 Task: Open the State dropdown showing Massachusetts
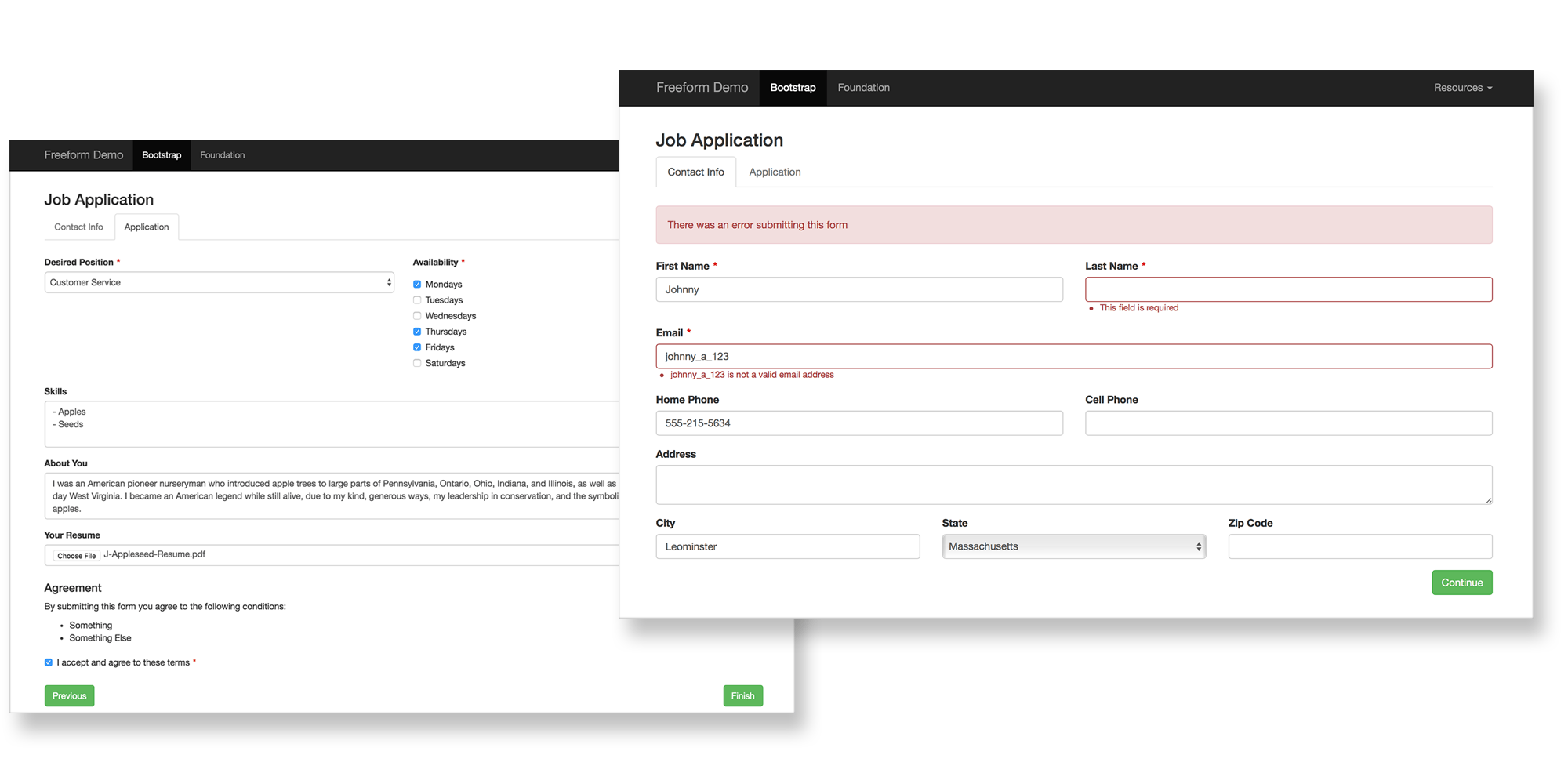pyautogui.click(x=1074, y=546)
